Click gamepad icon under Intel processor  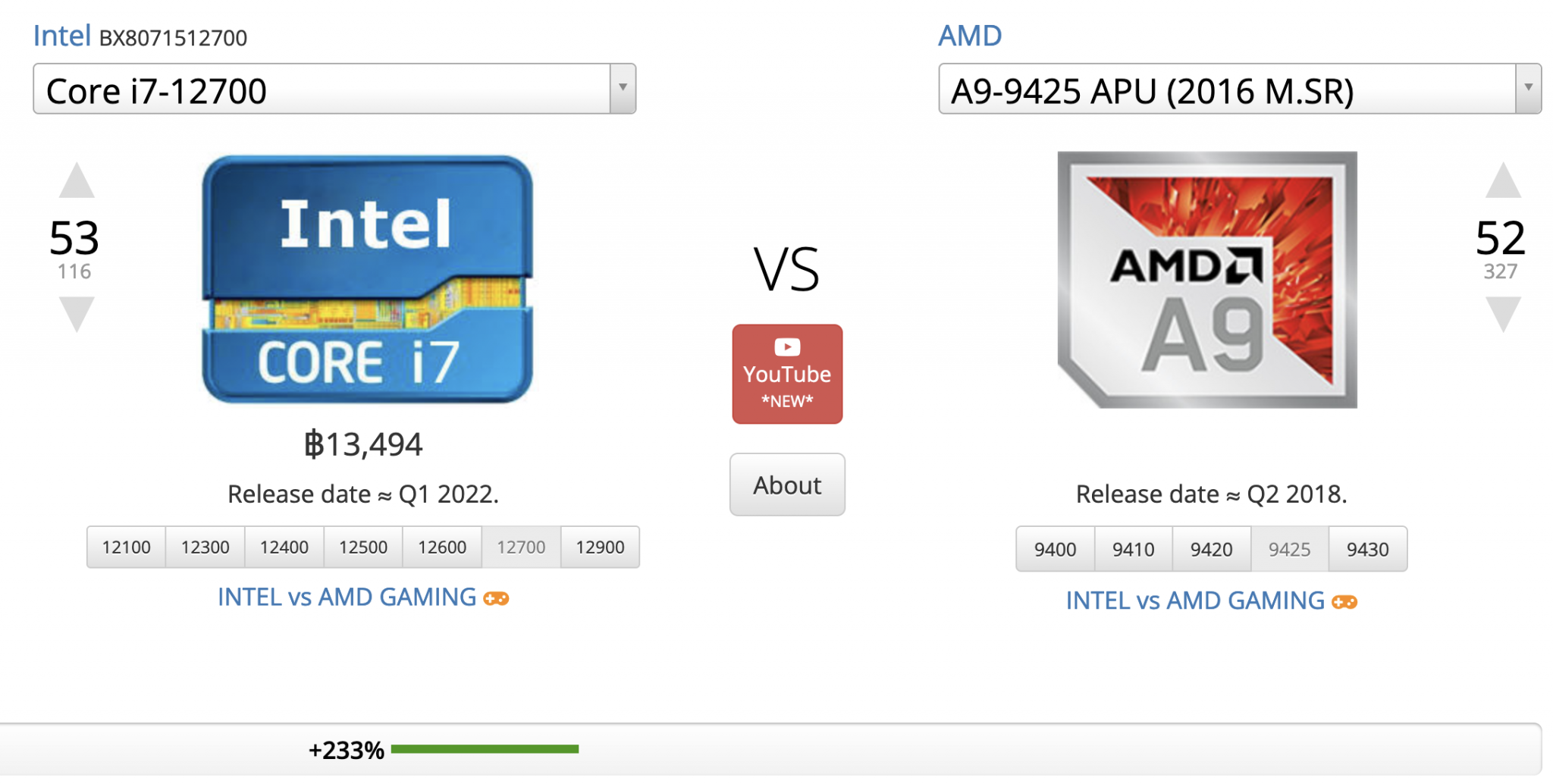point(497,598)
